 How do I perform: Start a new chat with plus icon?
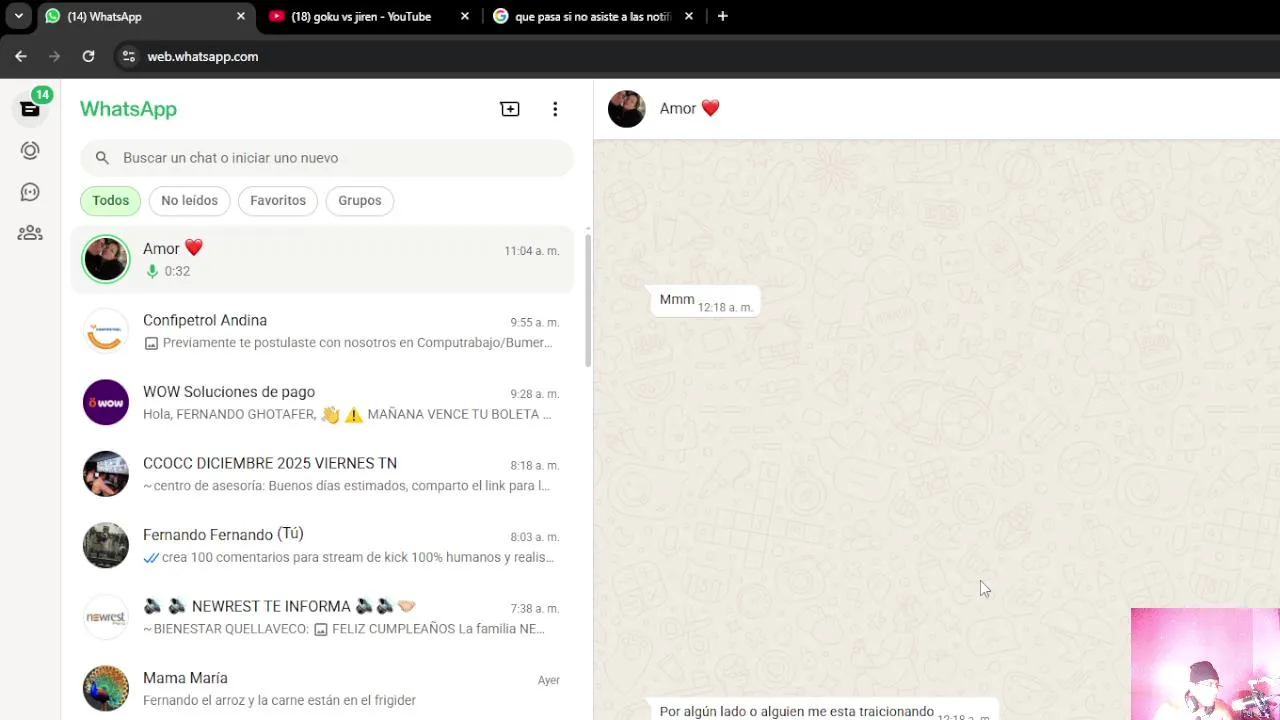pos(510,109)
